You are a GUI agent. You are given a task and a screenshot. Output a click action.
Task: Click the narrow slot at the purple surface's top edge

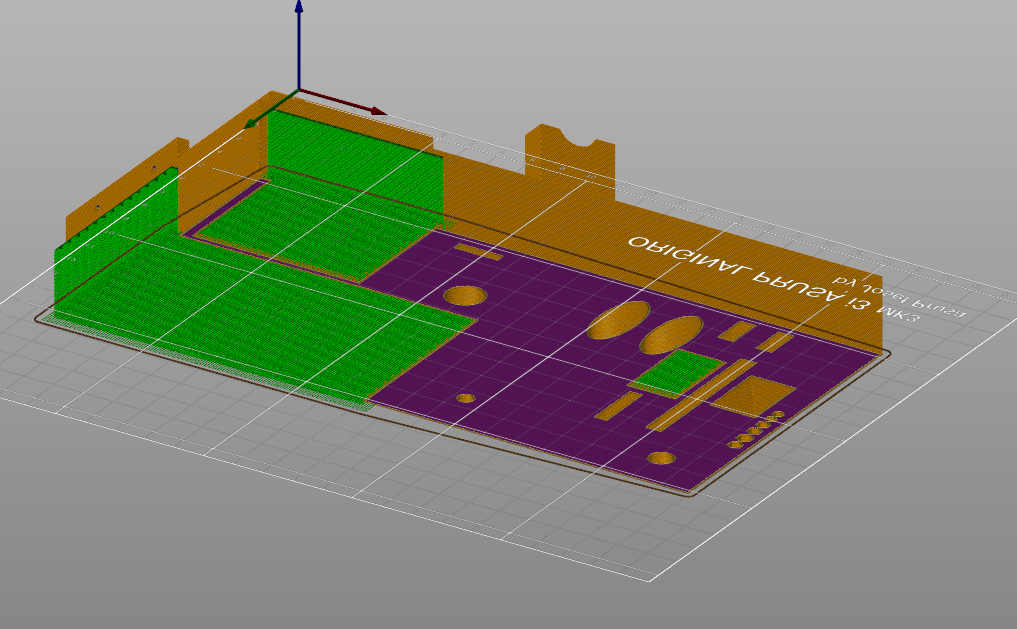point(478,251)
